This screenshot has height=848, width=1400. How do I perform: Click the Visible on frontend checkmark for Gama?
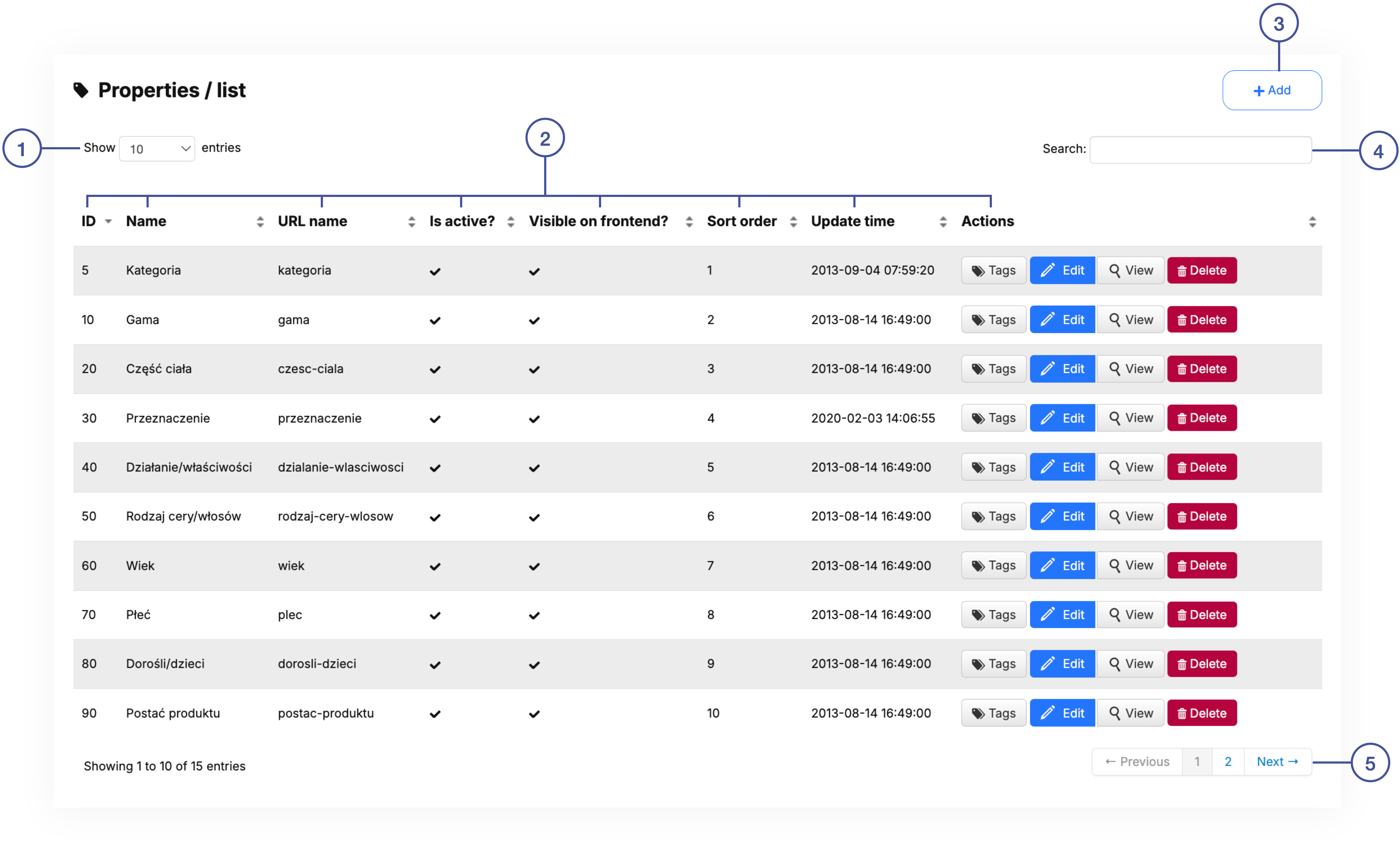pyautogui.click(x=534, y=321)
